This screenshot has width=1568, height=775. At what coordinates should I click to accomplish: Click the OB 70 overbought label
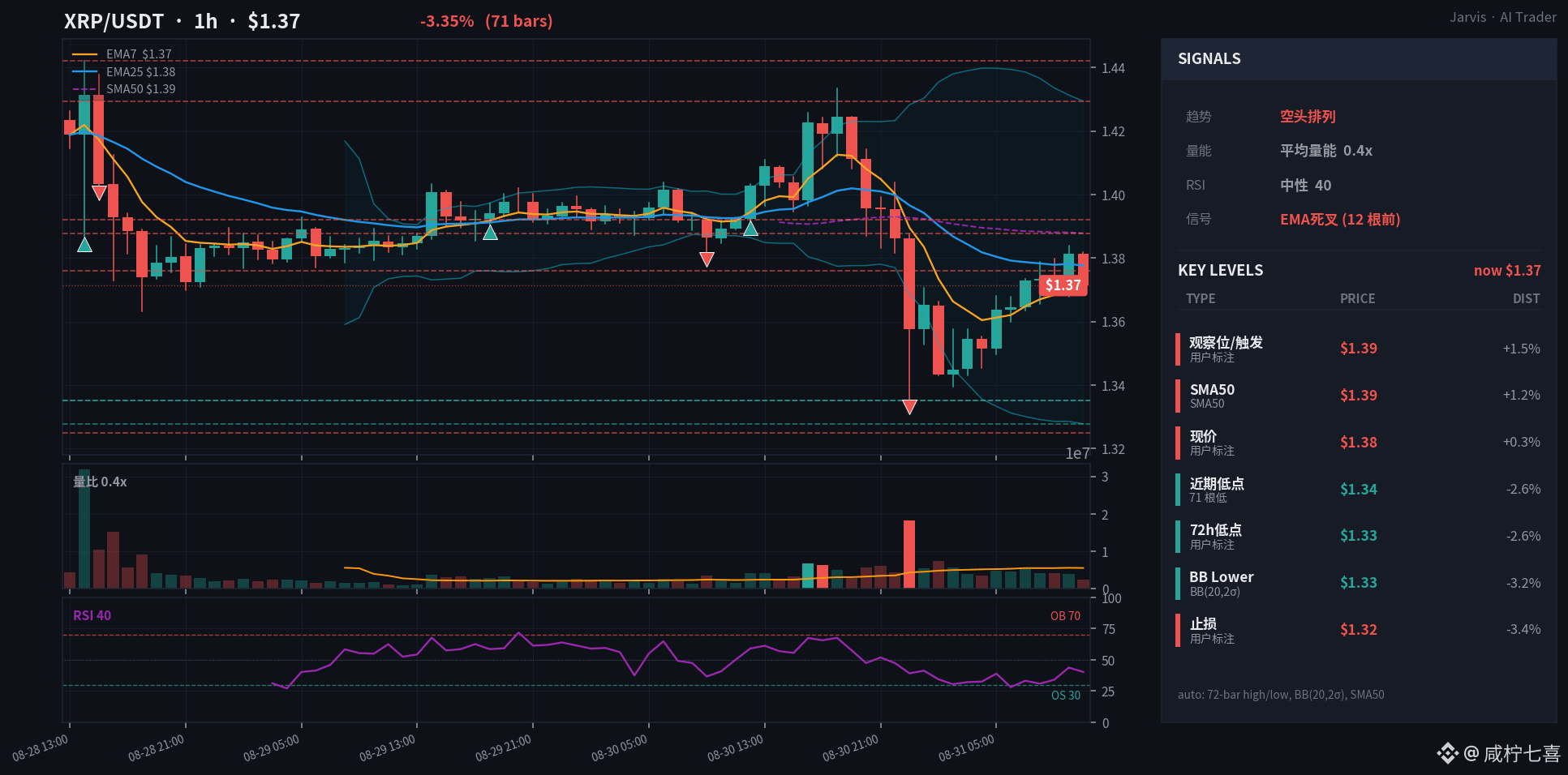1065,616
